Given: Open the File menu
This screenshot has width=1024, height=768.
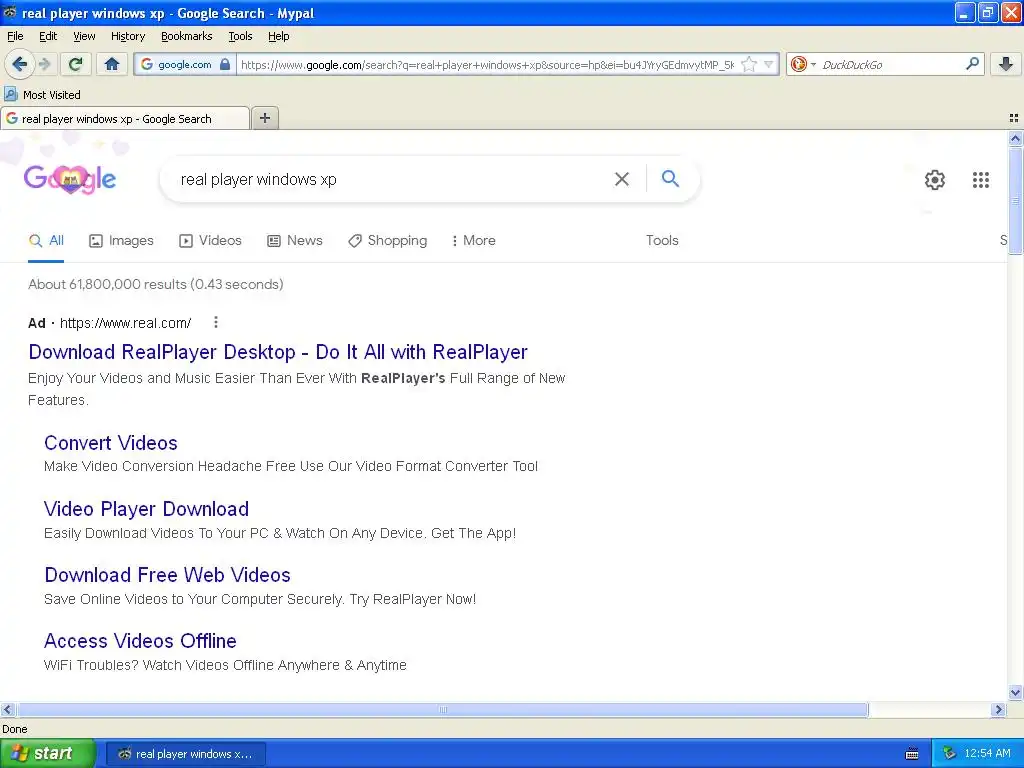Looking at the screenshot, I should click(15, 36).
